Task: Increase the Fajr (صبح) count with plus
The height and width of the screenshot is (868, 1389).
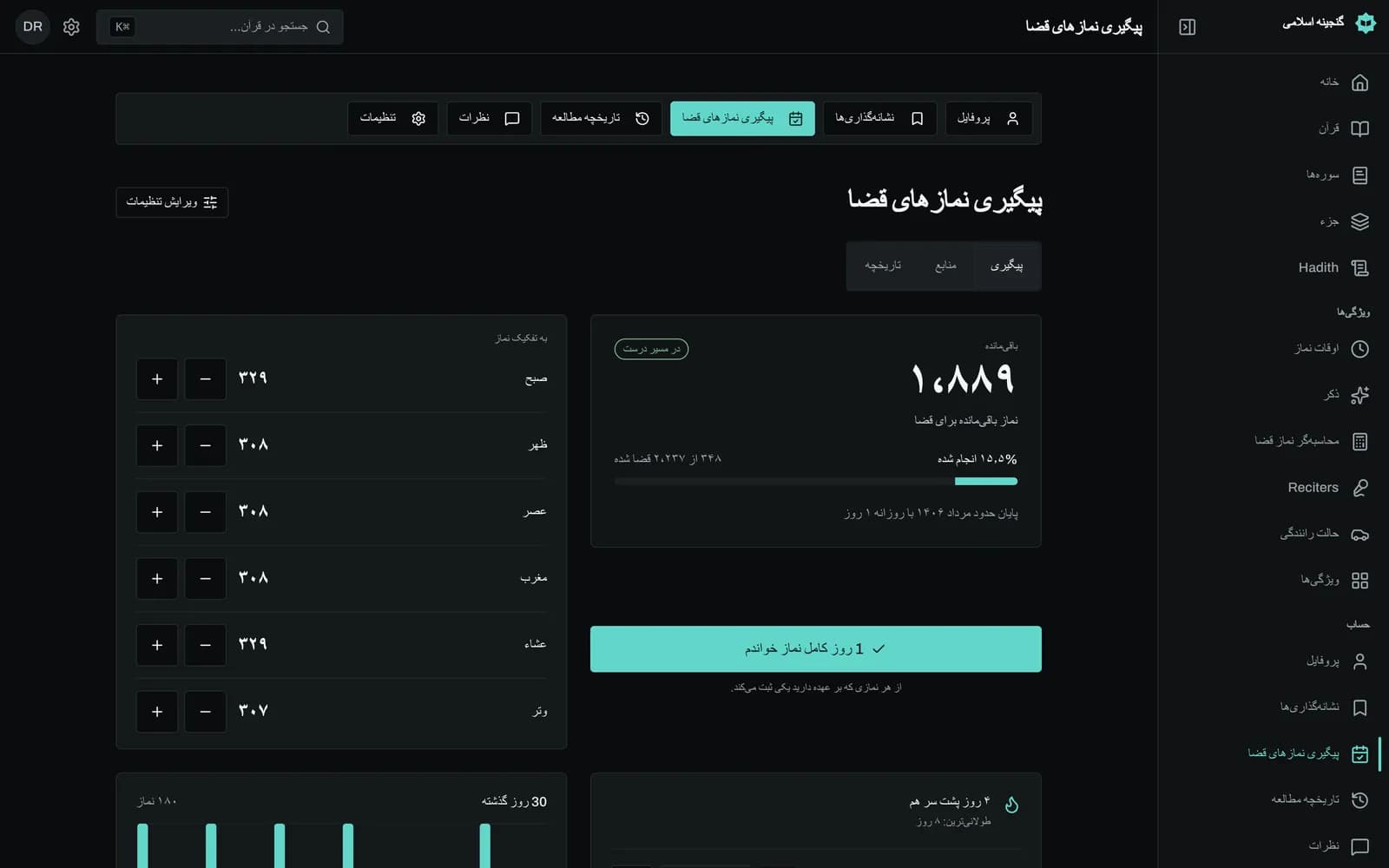Action: click(157, 379)
